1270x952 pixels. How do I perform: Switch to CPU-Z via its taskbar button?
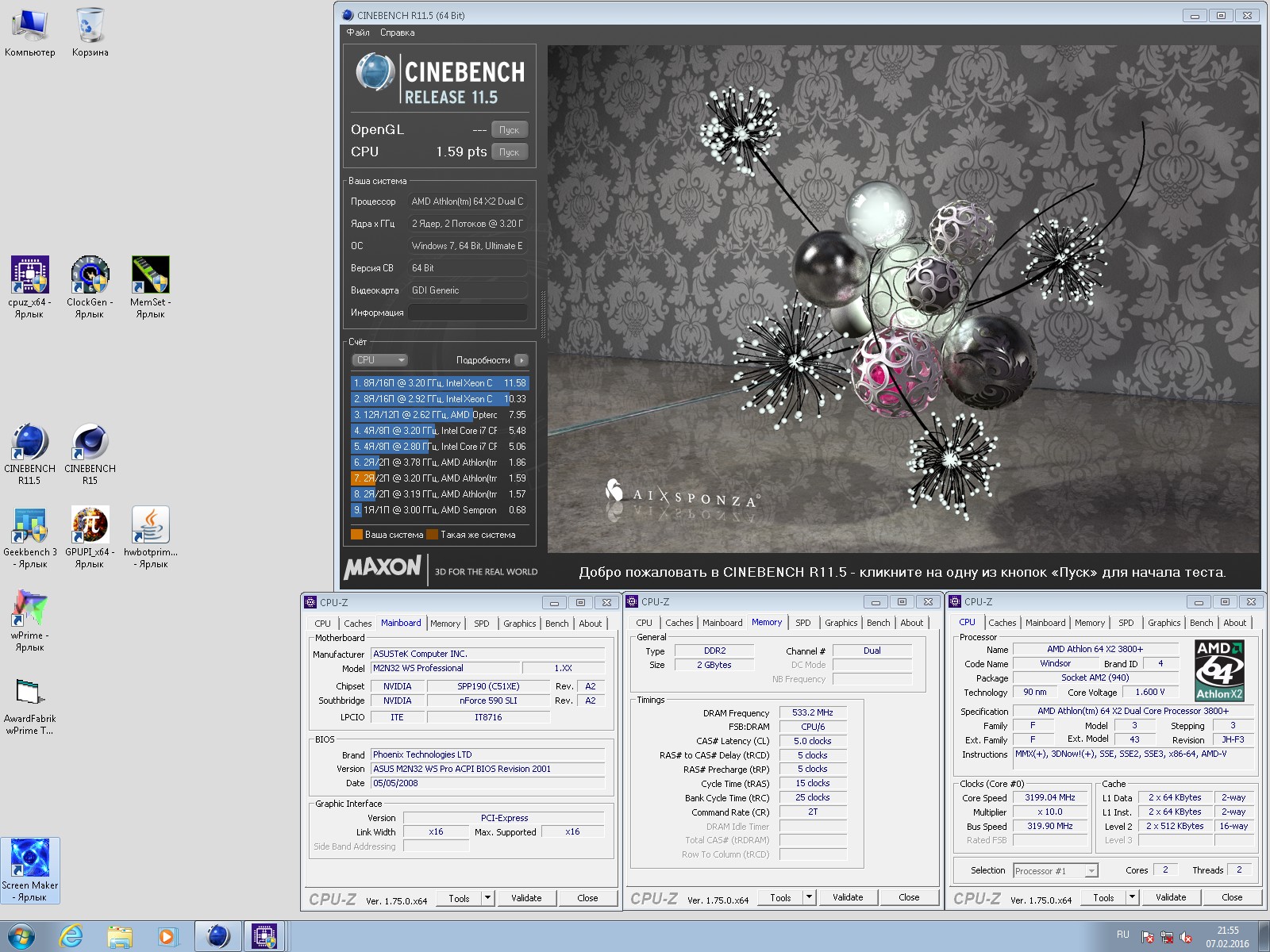coord(264,937)
